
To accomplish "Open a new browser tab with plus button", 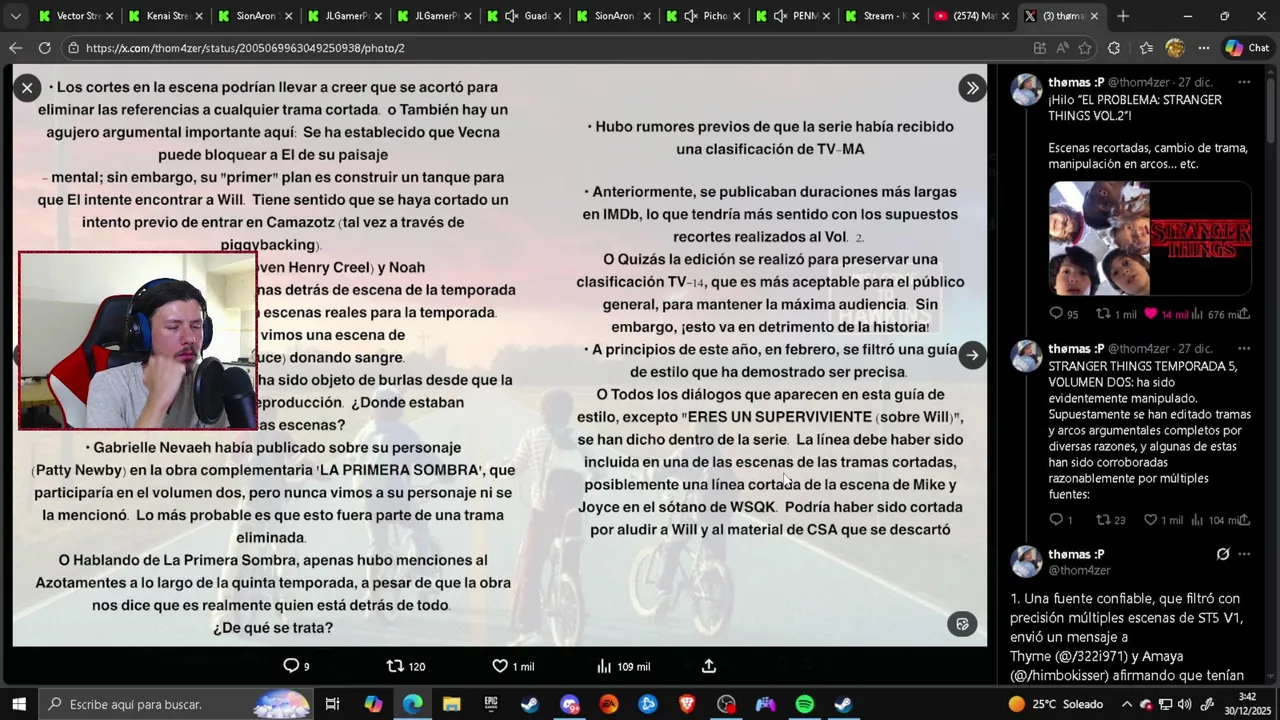I will click(x=1123, y=16).
